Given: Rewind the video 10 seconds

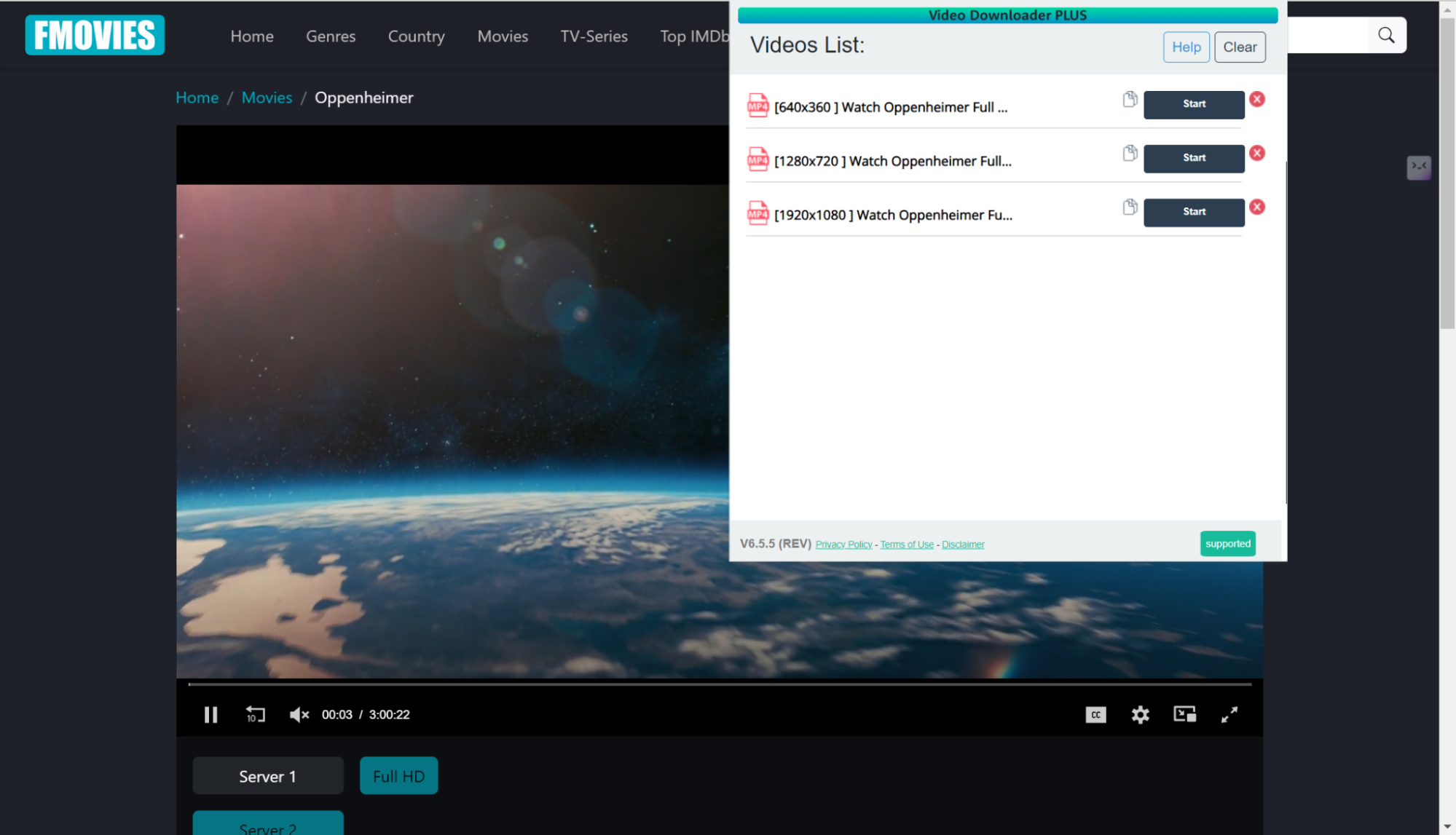Looking at the screenshot, I should [x=255, y=715].
